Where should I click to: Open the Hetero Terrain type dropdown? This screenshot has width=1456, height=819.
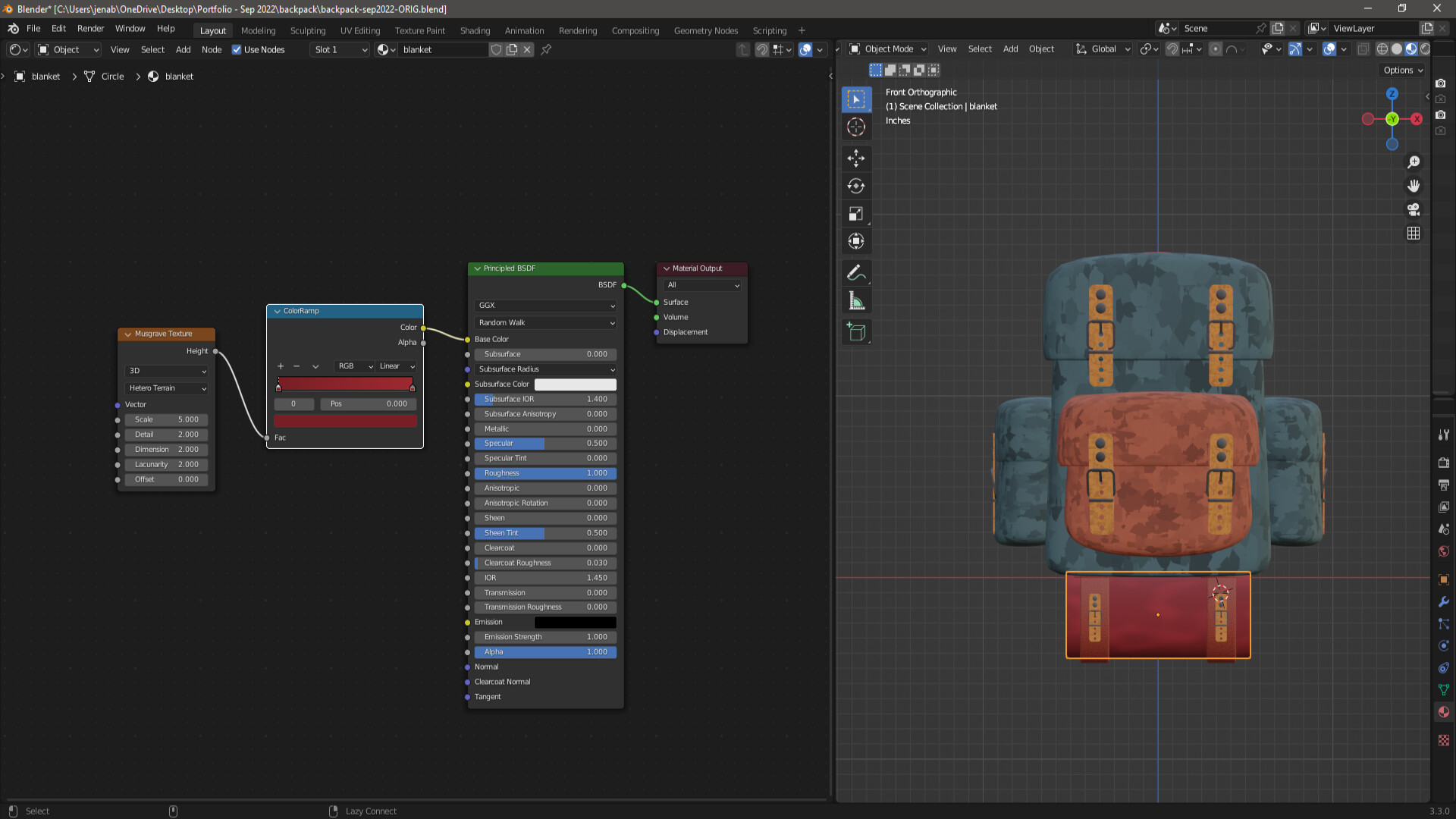click(167, 388)
